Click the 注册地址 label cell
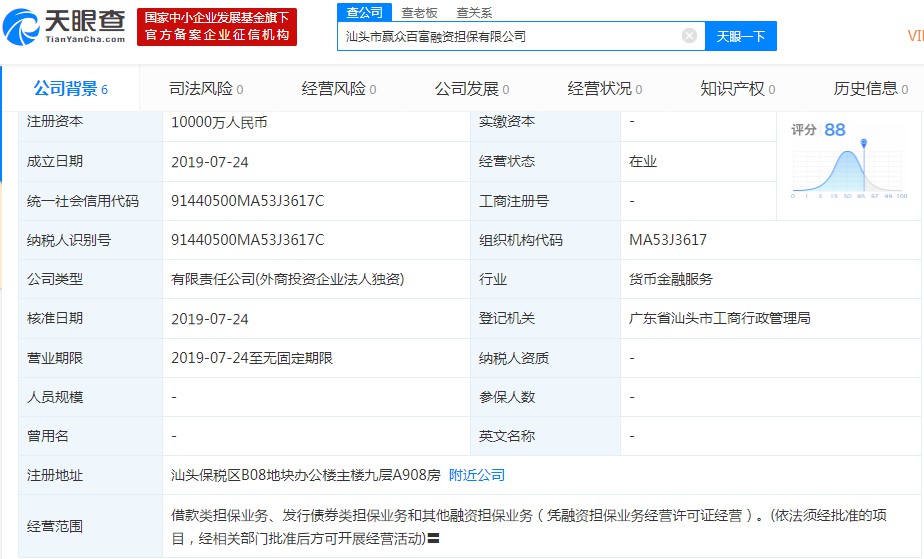 (90, 475)
